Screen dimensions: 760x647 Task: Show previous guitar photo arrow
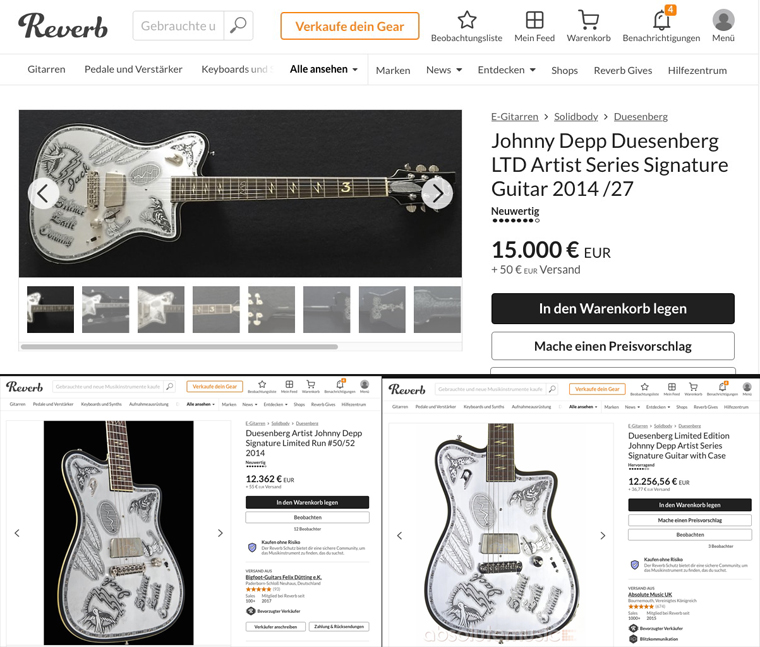pyautogui.click(x=43, y=193)
